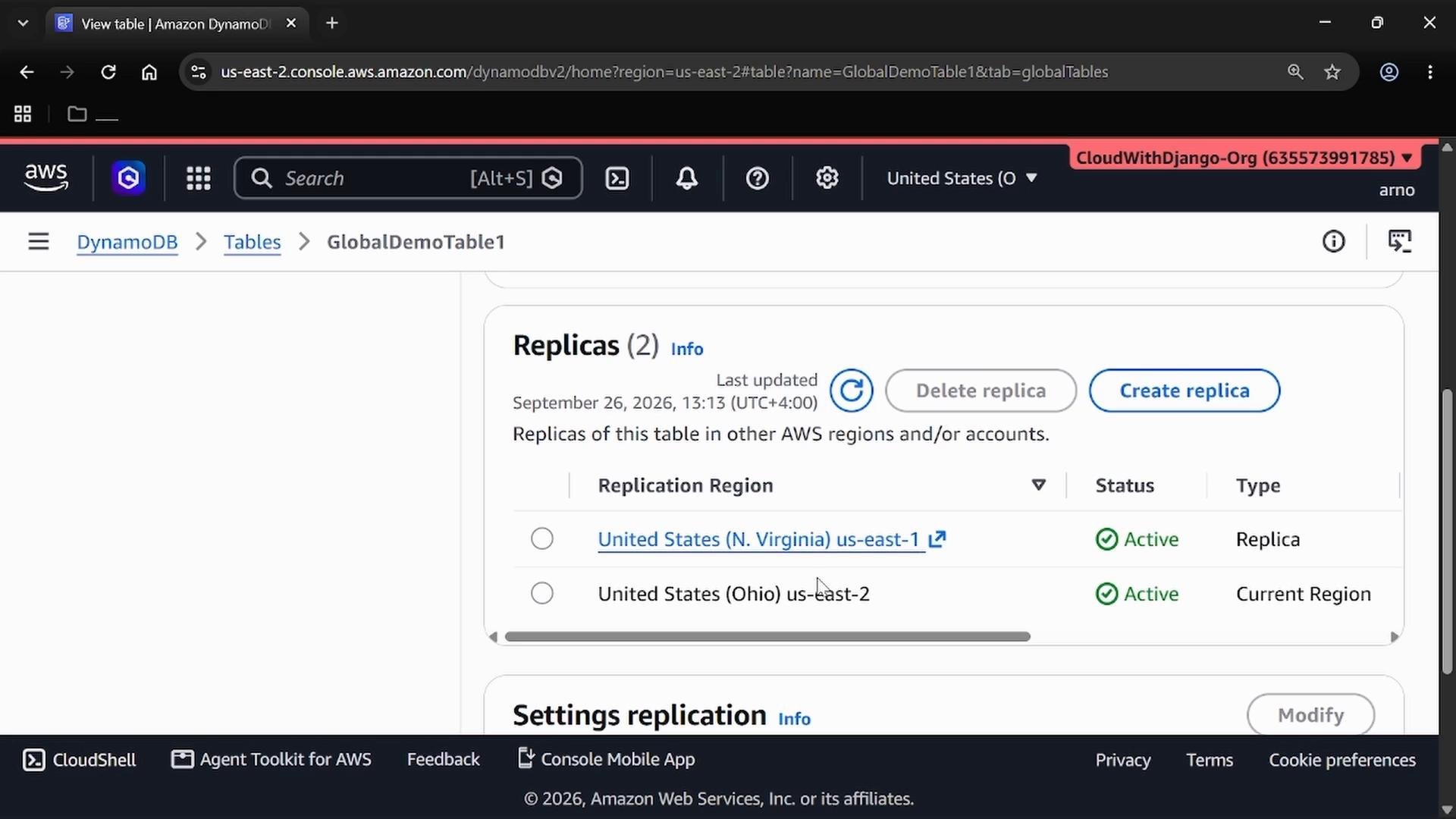
Task: Switch to the View table DynamoDB tab
Action: 177,24
